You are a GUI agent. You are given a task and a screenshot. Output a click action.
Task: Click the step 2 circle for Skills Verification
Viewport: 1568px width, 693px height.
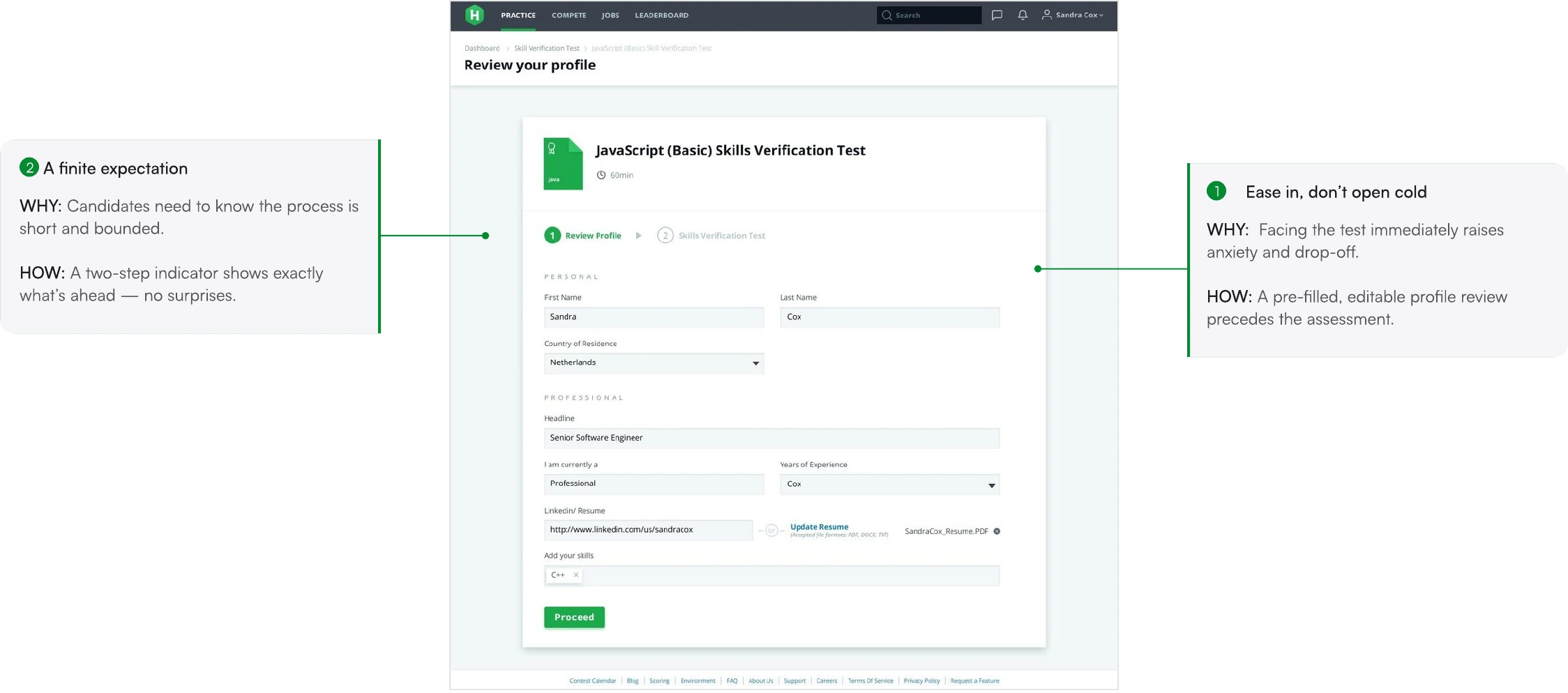[665, 236]
